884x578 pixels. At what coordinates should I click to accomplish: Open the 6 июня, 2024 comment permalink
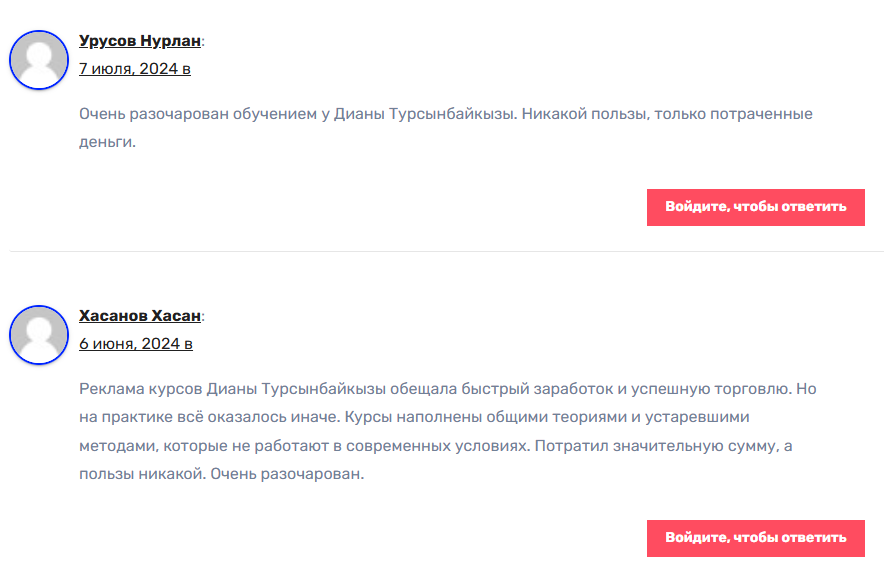pyautogui.click(x=136, y=344)
